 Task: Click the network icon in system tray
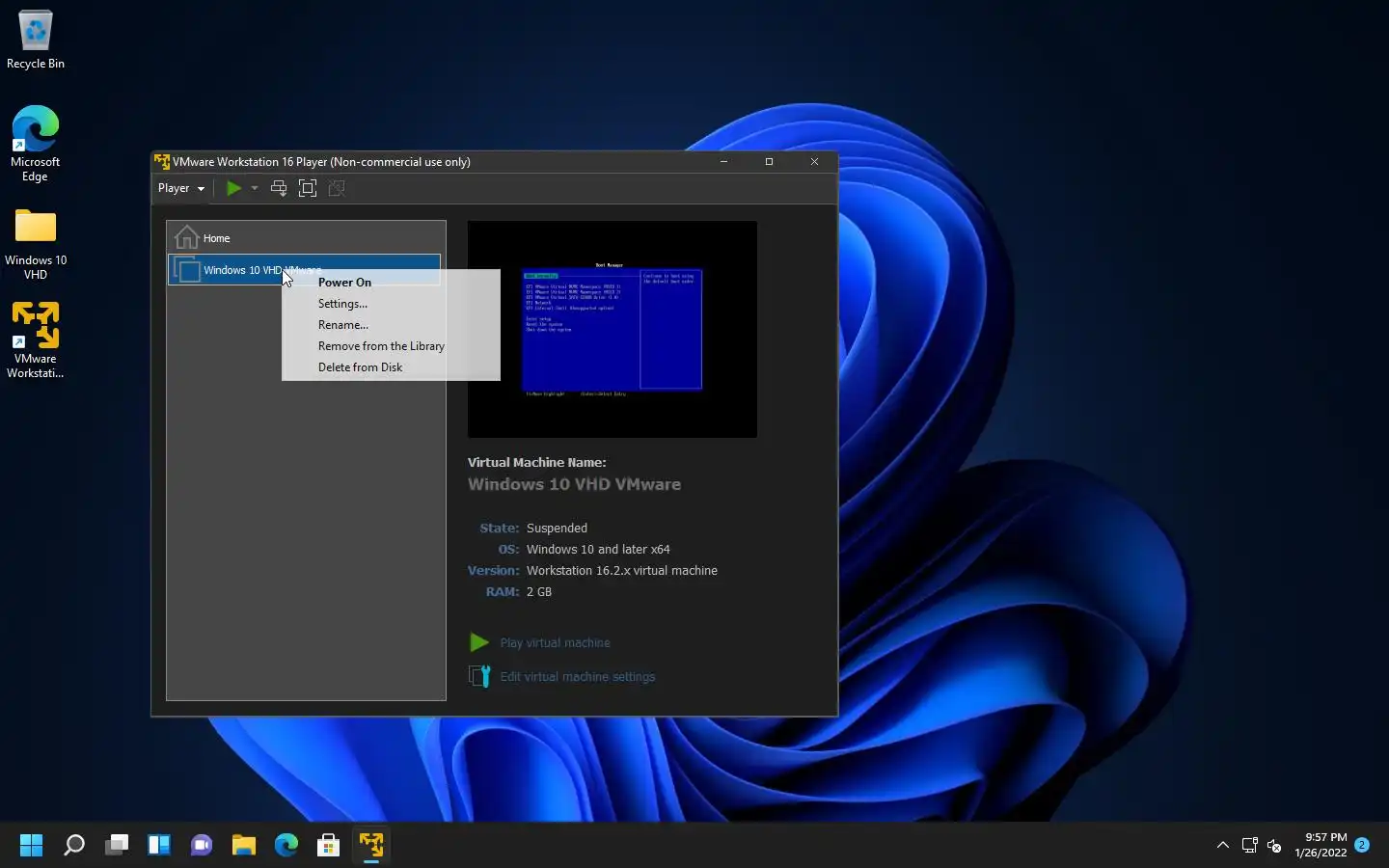click(x=1250, y=846)
